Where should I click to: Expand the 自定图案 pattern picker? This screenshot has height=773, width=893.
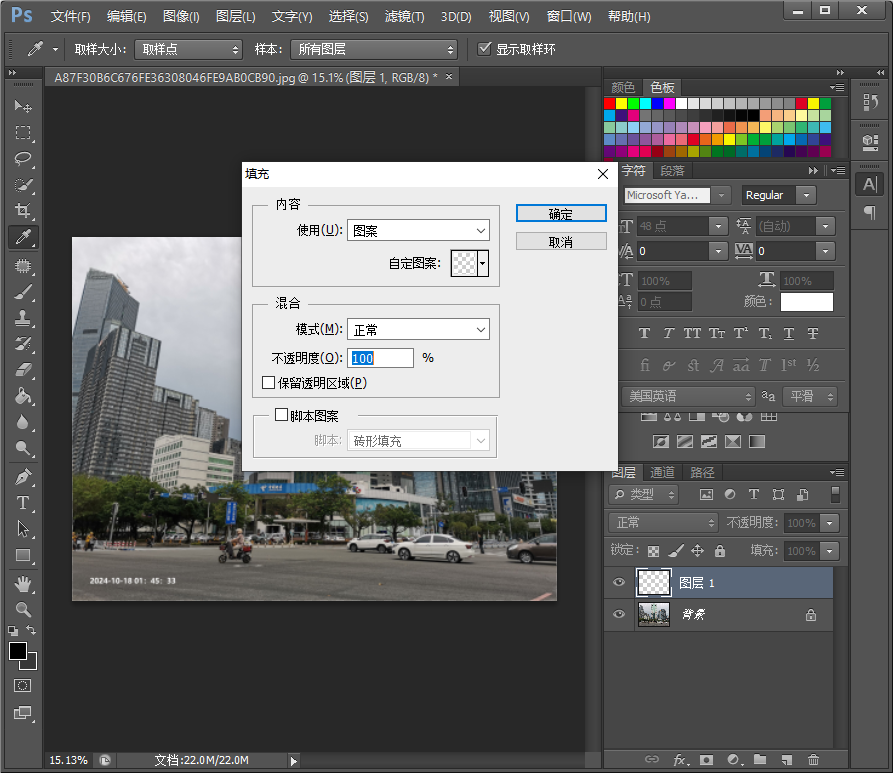[x=484, y=263]
